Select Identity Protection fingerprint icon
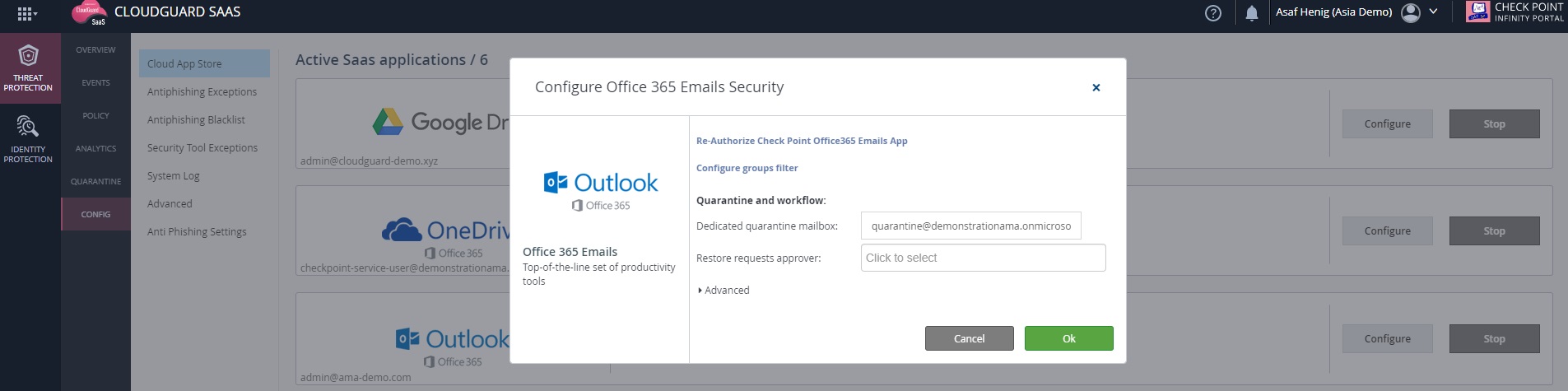 [x=28, y=127]
